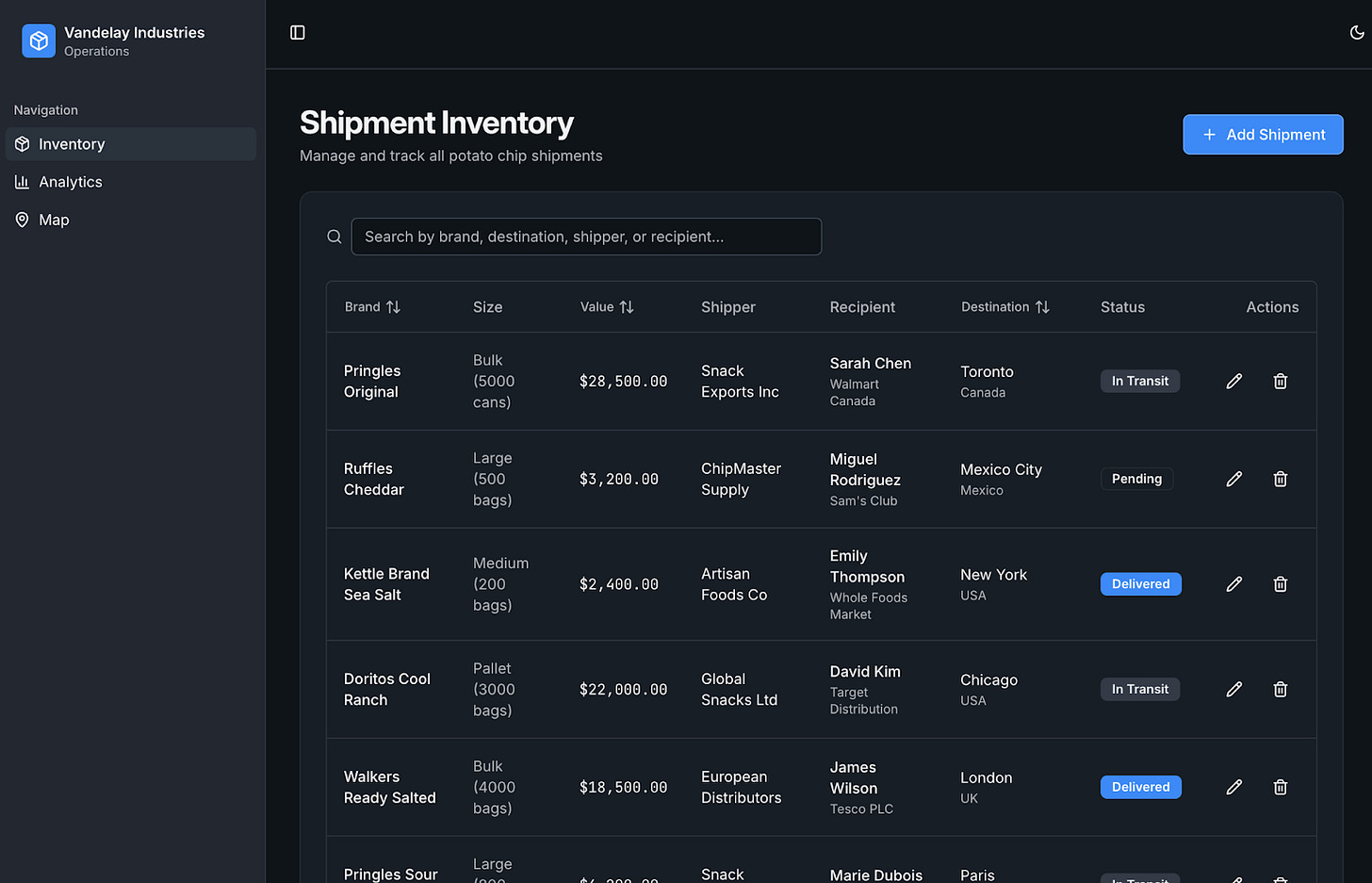Click the shipment search input field
The image size is (1372, 883).
click(x=586, y=237)
